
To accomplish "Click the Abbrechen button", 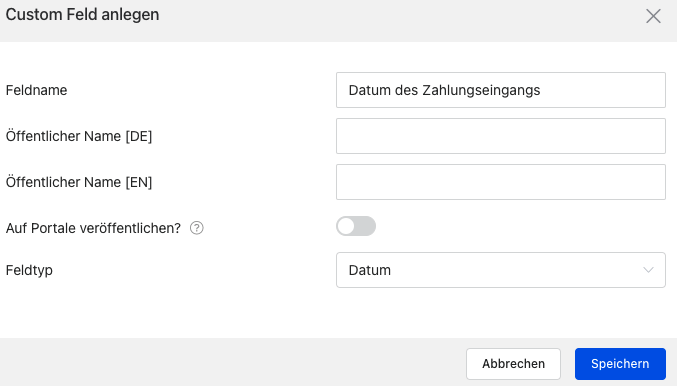I will [513, 364].
